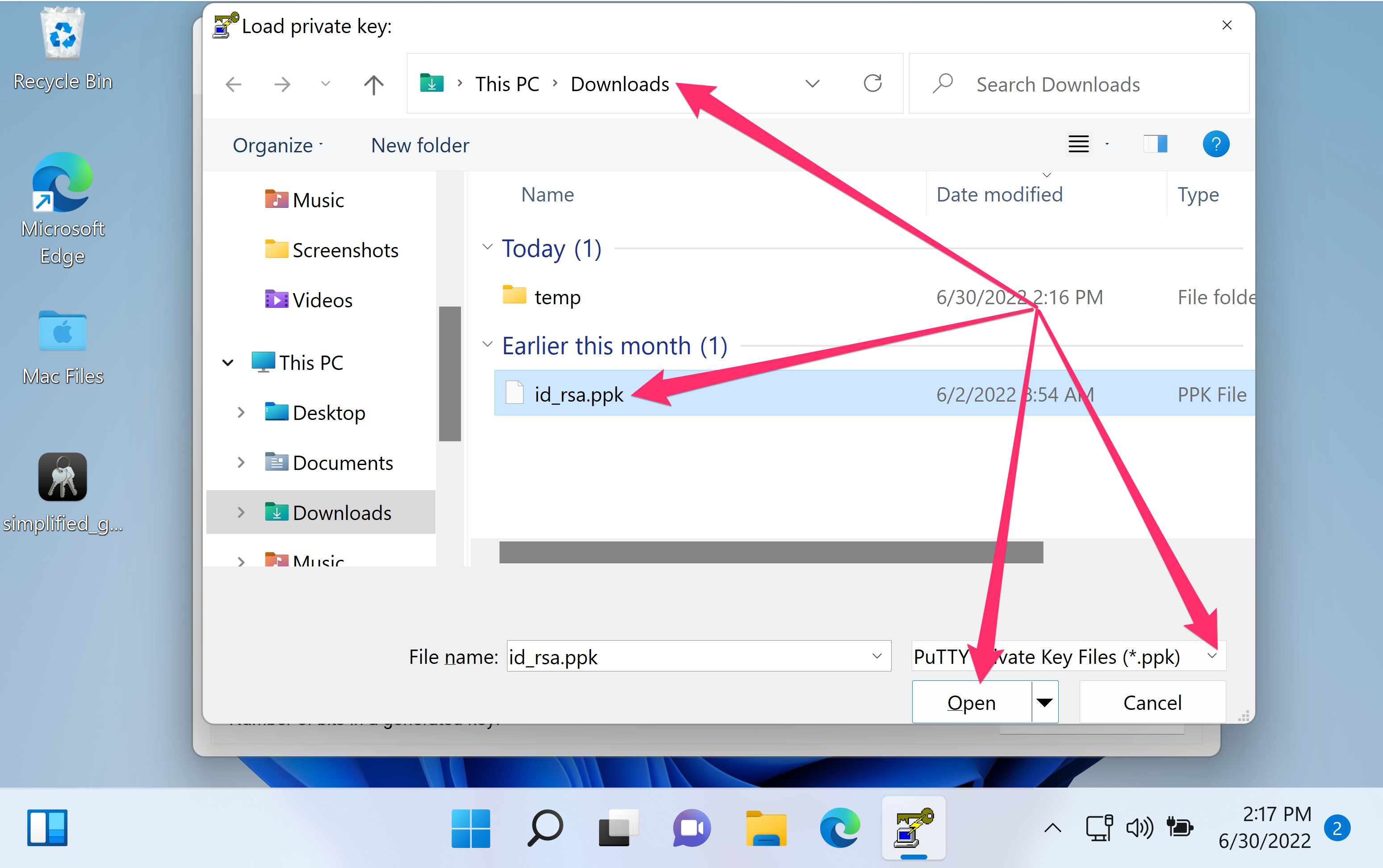Image resolution: width=1383 pixels, height=868 pixels.
Task: Change the file list view layout
Action: 1078,144
